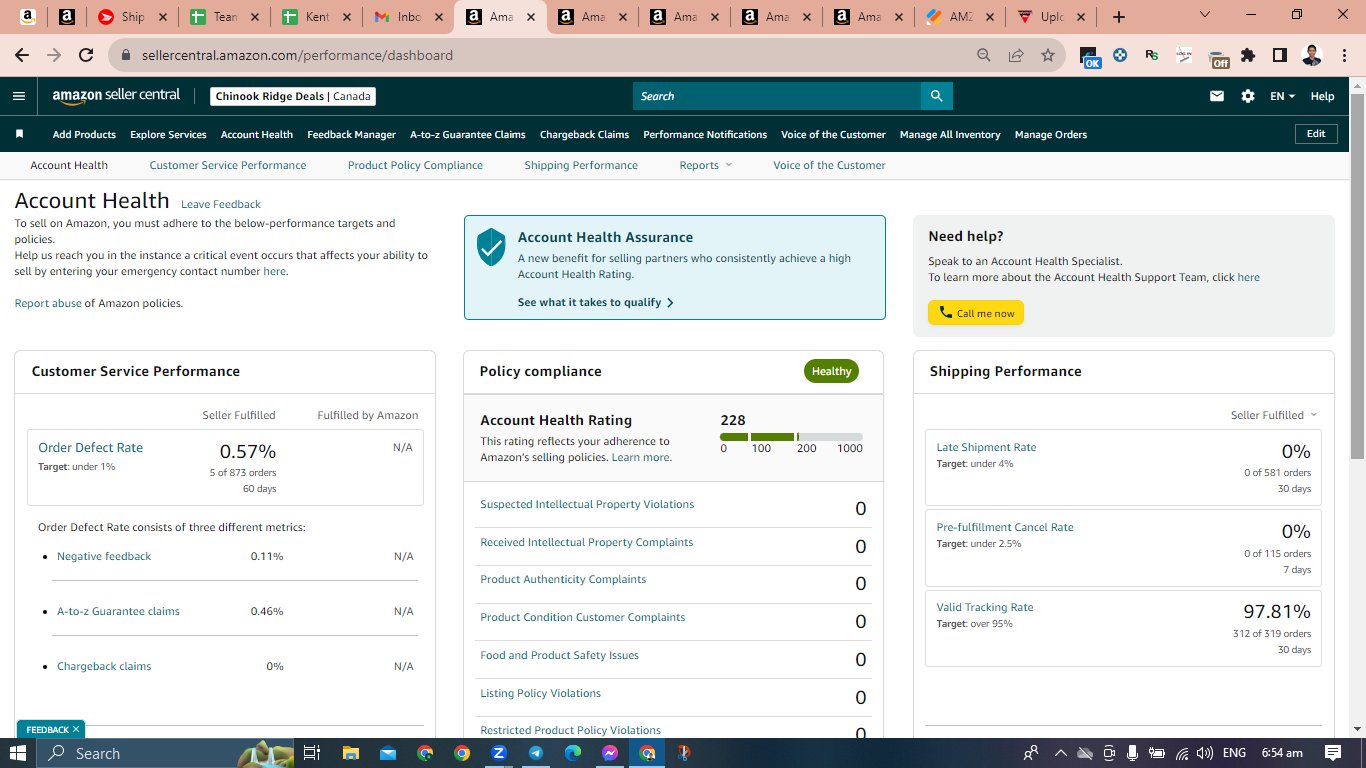The width and height of the screenshot is (1366, 768).
Task: Toggle the browser side panel icon
Action: (x=1279, y=55)
